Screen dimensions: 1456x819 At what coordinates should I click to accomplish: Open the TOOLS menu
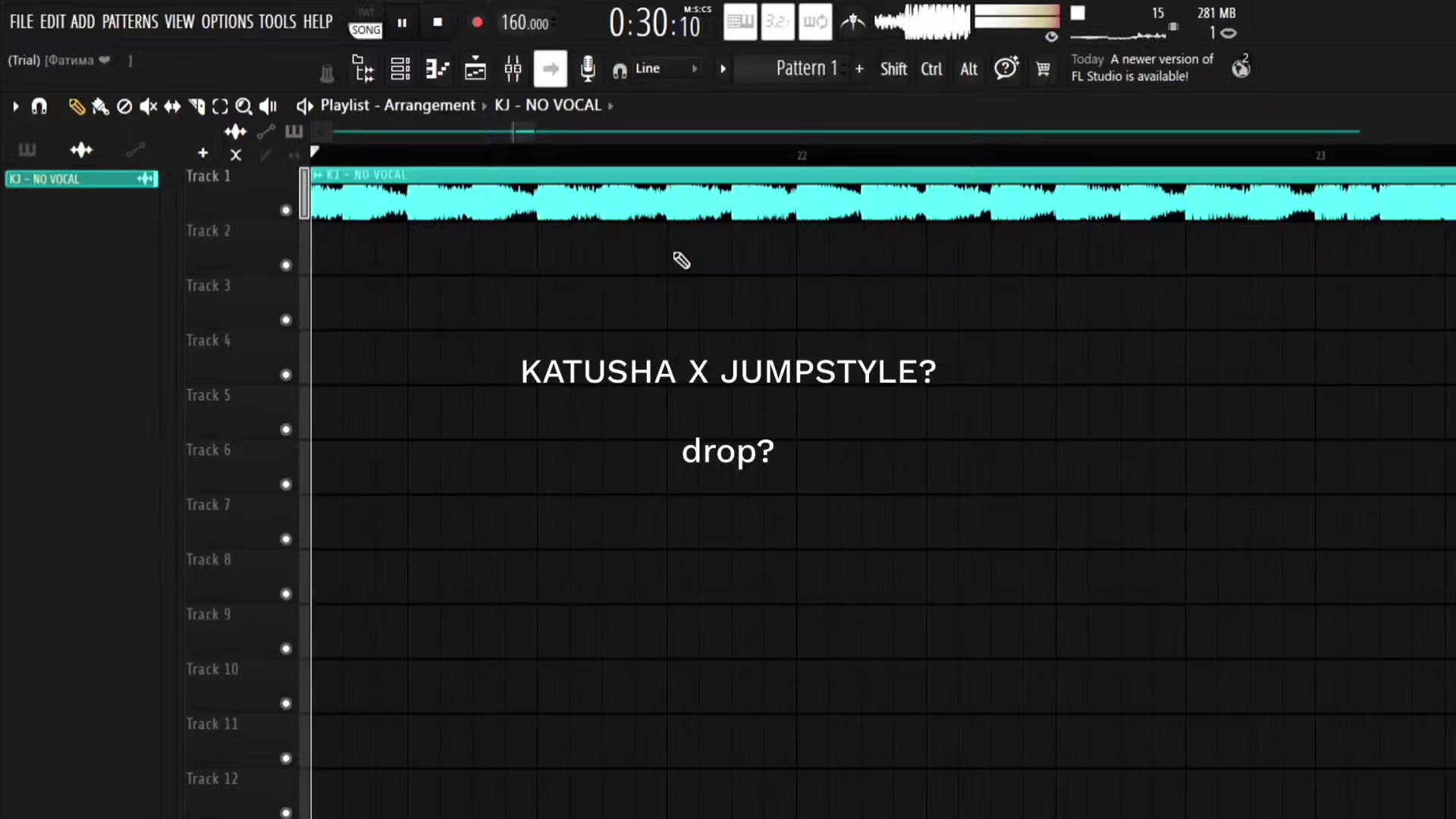coord(278,22)
